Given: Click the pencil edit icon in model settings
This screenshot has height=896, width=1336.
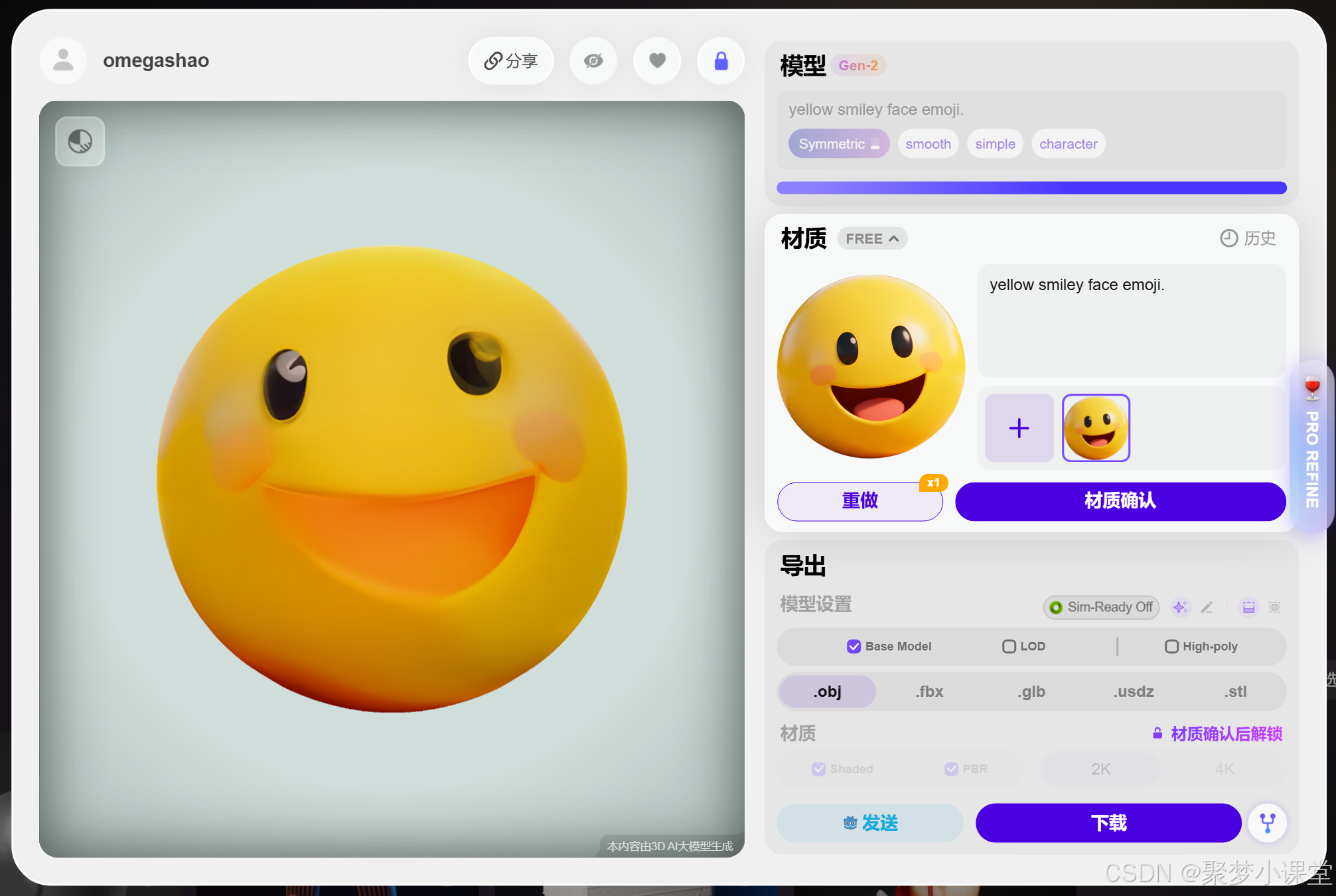Looking at the screenshot, I should (1207, 607).
